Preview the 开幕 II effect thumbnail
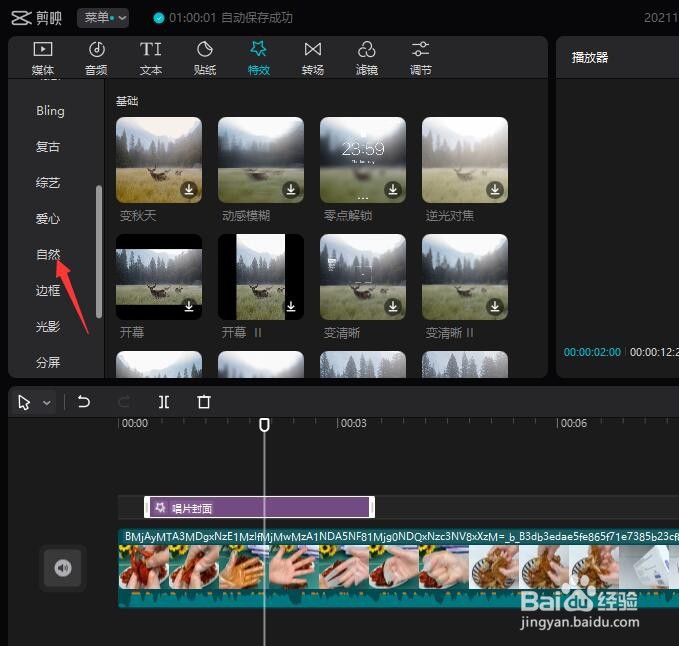This screenshot has width=679, height=646. (x=261, y=277)
